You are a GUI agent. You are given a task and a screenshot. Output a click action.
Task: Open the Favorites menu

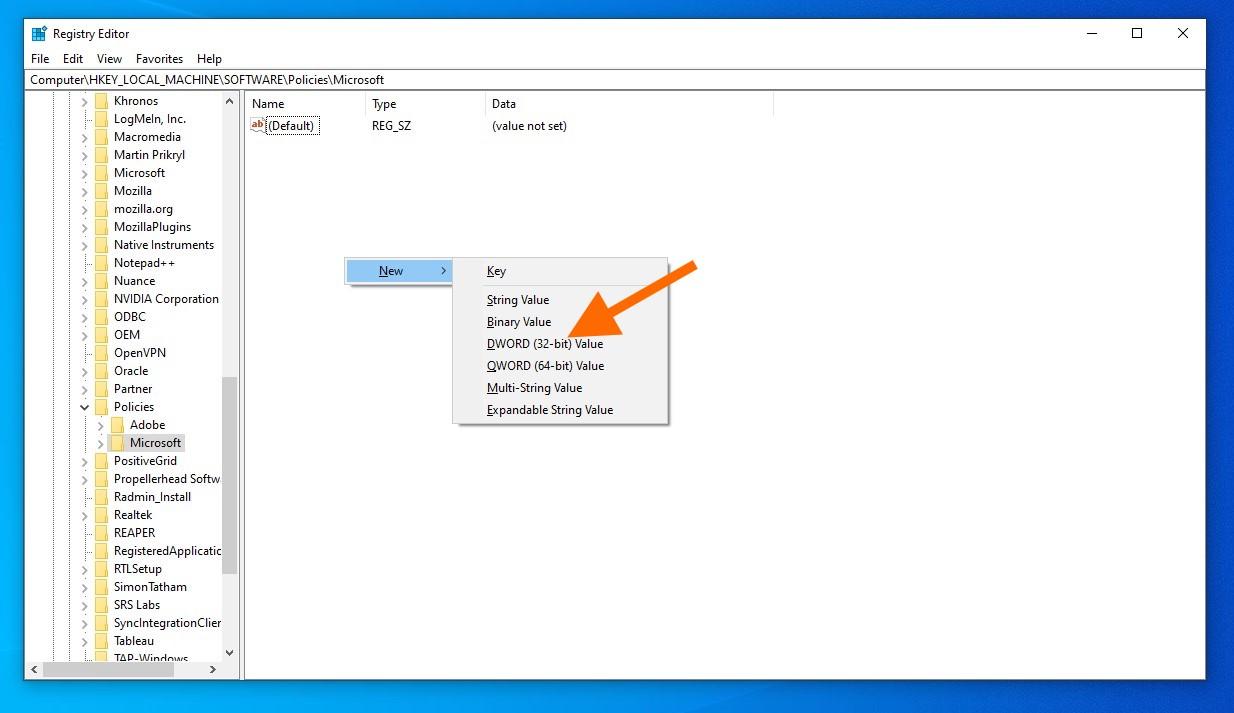coord(160,59)
